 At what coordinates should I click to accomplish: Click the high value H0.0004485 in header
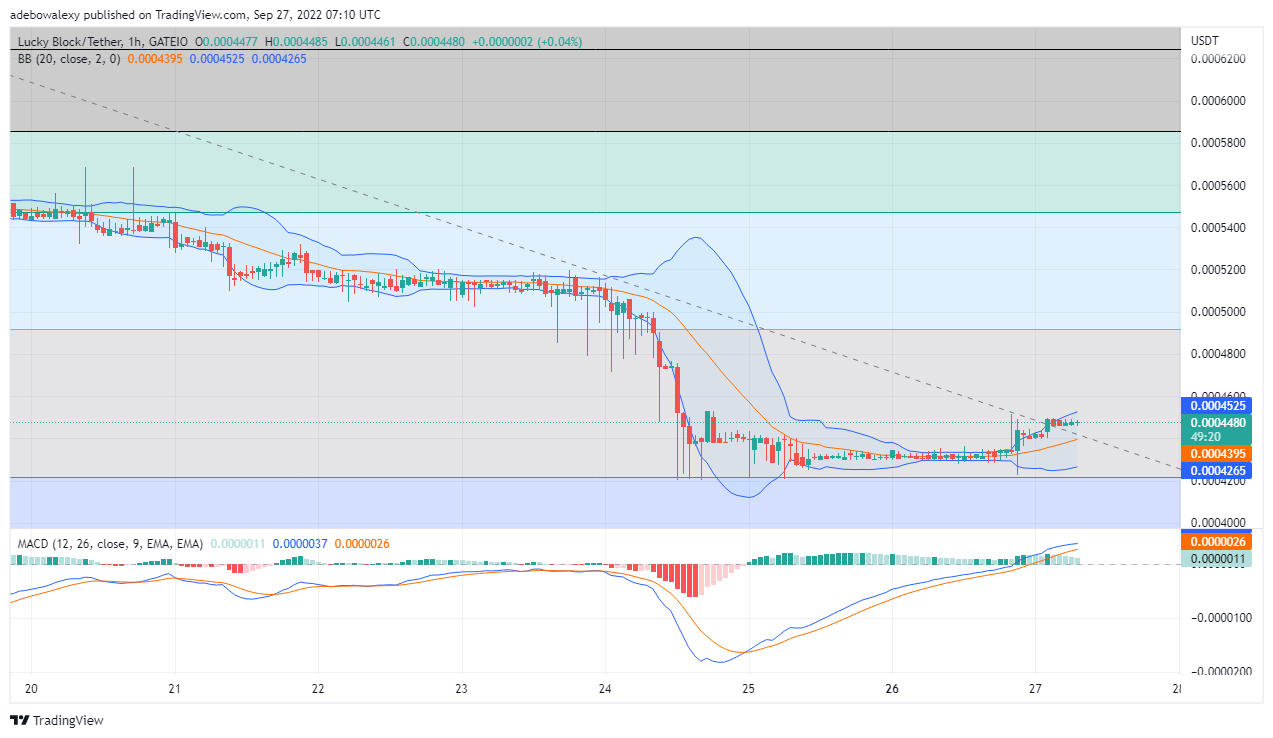pos(295,42)
